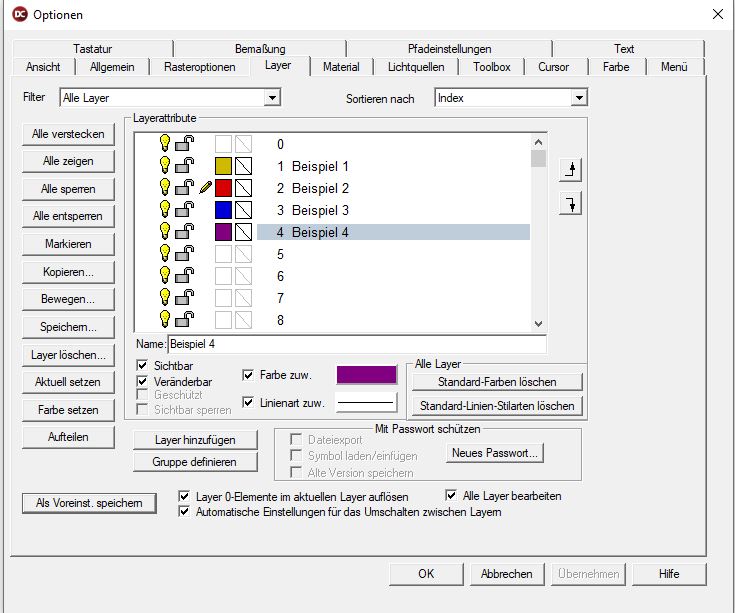735x613 pixels.
Task: Click the pencil icon on Beispiel 2
Action: (205, 187)
